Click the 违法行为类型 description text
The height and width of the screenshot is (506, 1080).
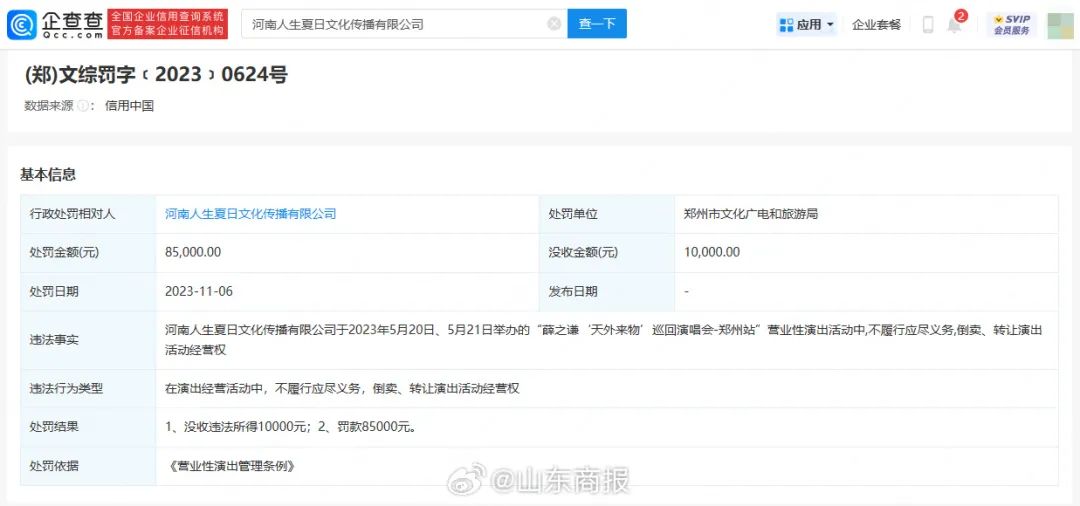[342, 388]
